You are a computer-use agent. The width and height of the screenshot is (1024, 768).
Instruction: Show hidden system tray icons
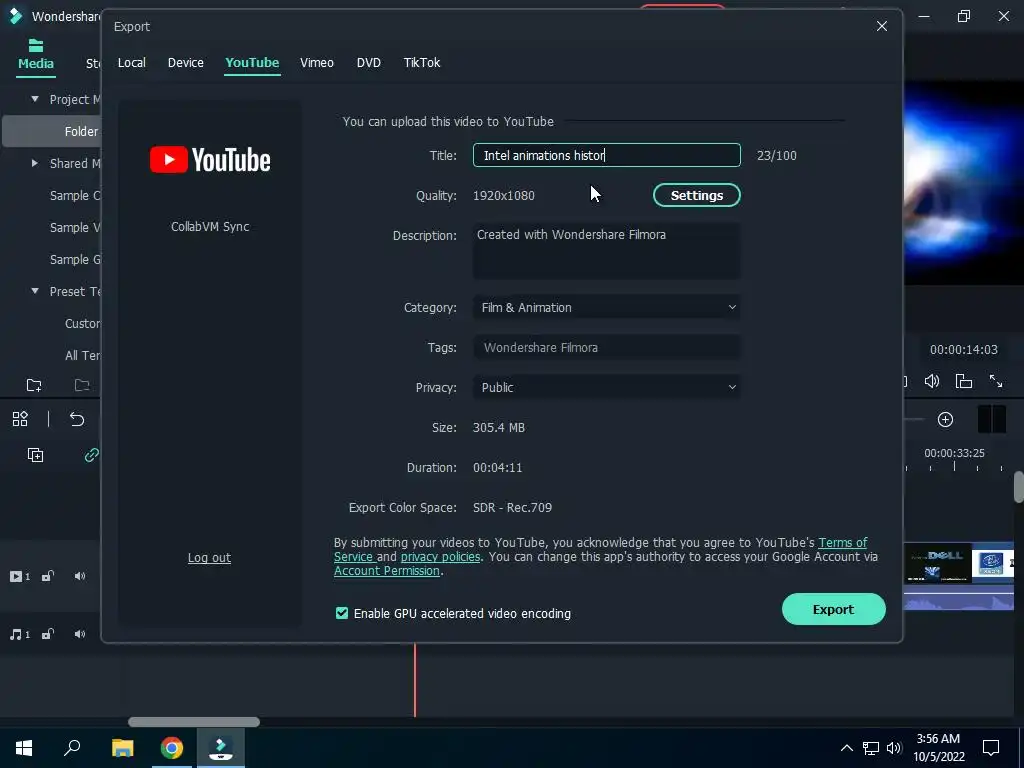tap(846, 748)
